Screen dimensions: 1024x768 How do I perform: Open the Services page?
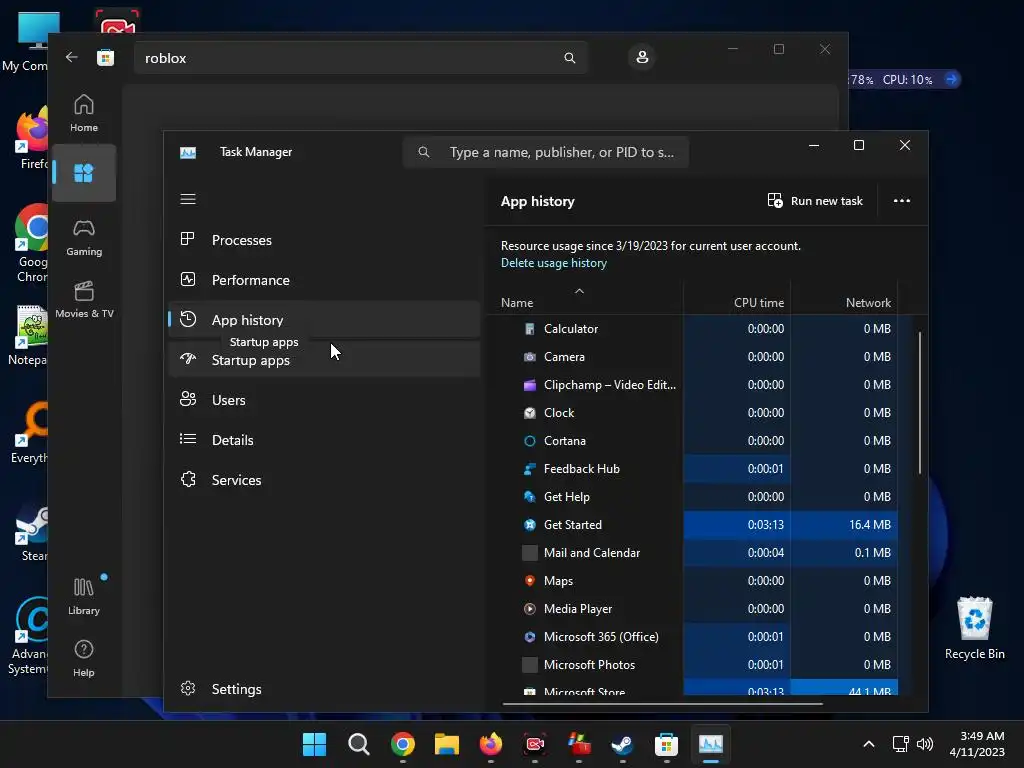324,480
